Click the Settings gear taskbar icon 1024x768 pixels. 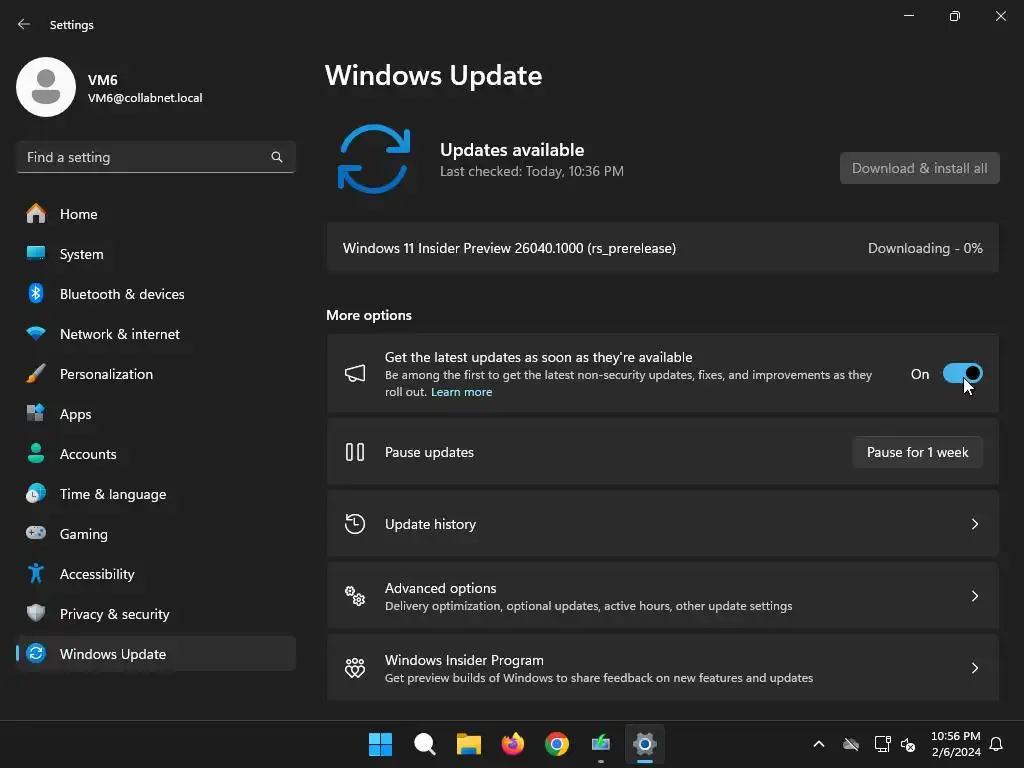pos(645,744)
